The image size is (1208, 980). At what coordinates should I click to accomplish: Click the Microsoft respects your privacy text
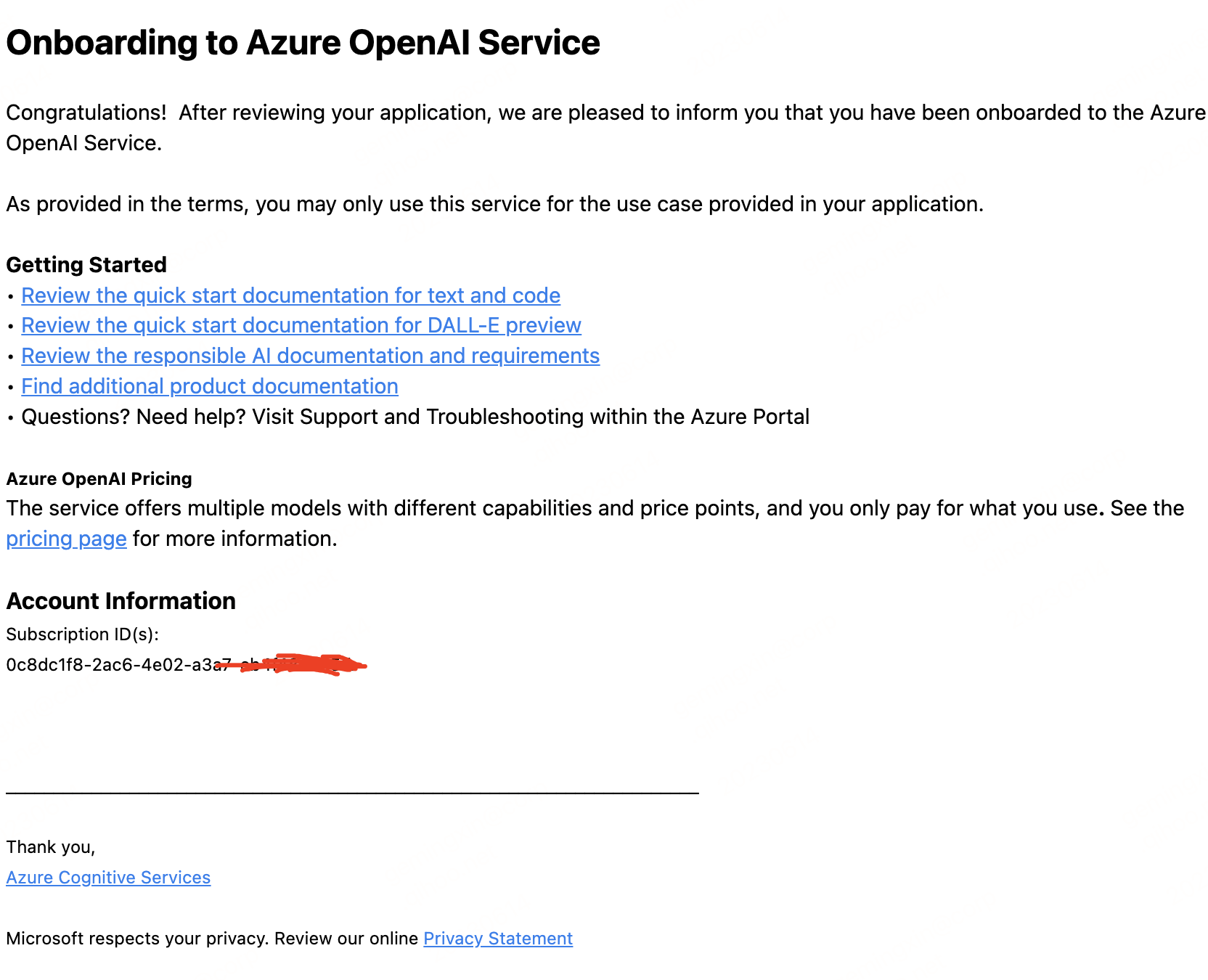(x=213, y=939)
